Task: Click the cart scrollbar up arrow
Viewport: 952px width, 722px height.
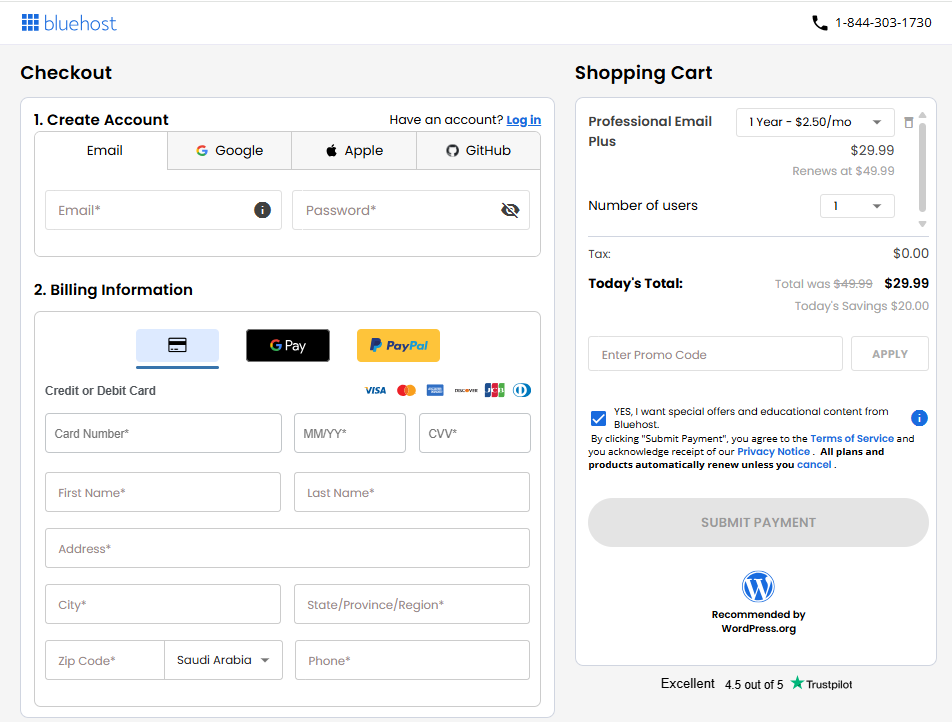Action: point(922,115)
